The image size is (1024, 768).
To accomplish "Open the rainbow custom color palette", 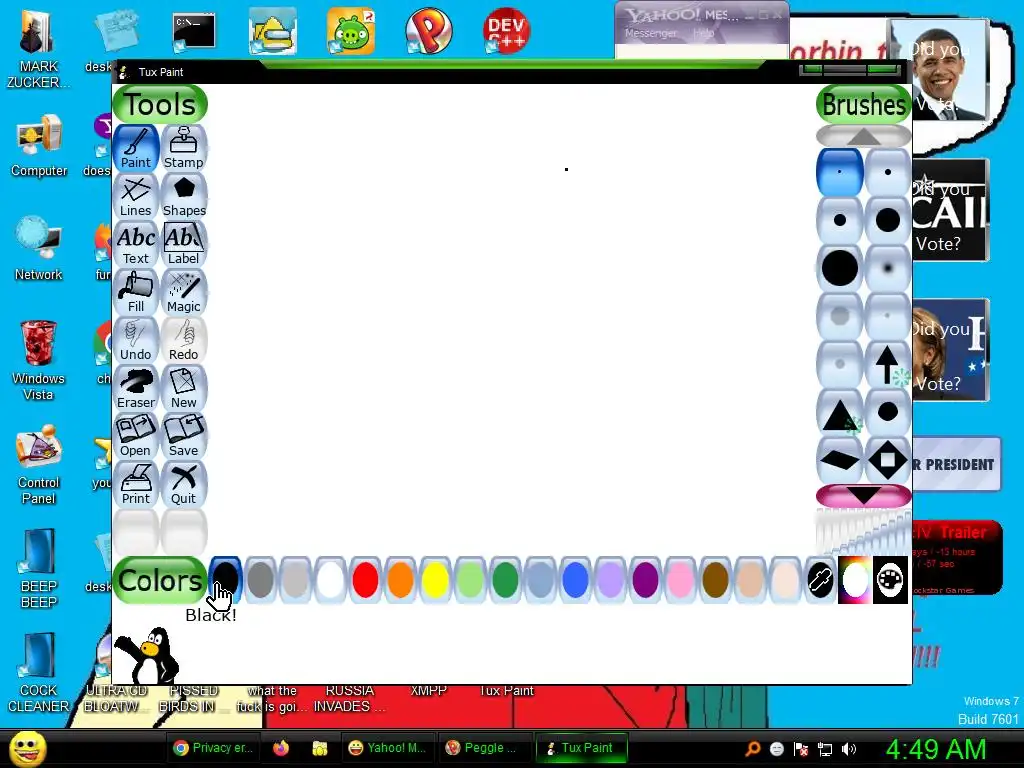I will [x=855, y=579].
